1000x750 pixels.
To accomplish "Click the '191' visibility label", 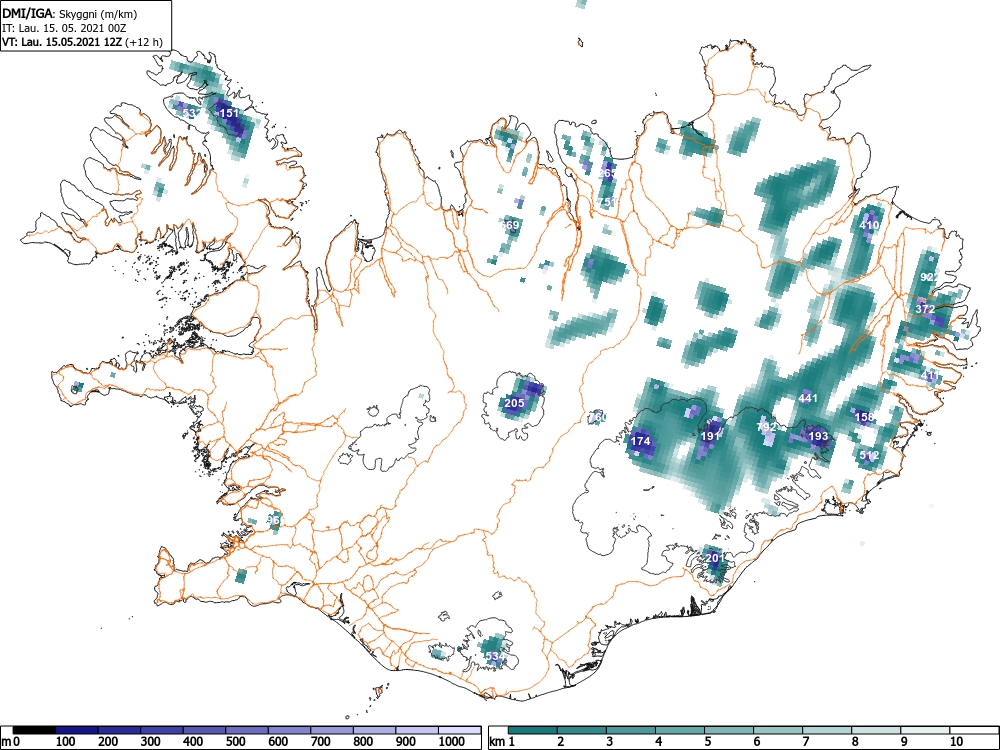I will (x=710, y=436).
